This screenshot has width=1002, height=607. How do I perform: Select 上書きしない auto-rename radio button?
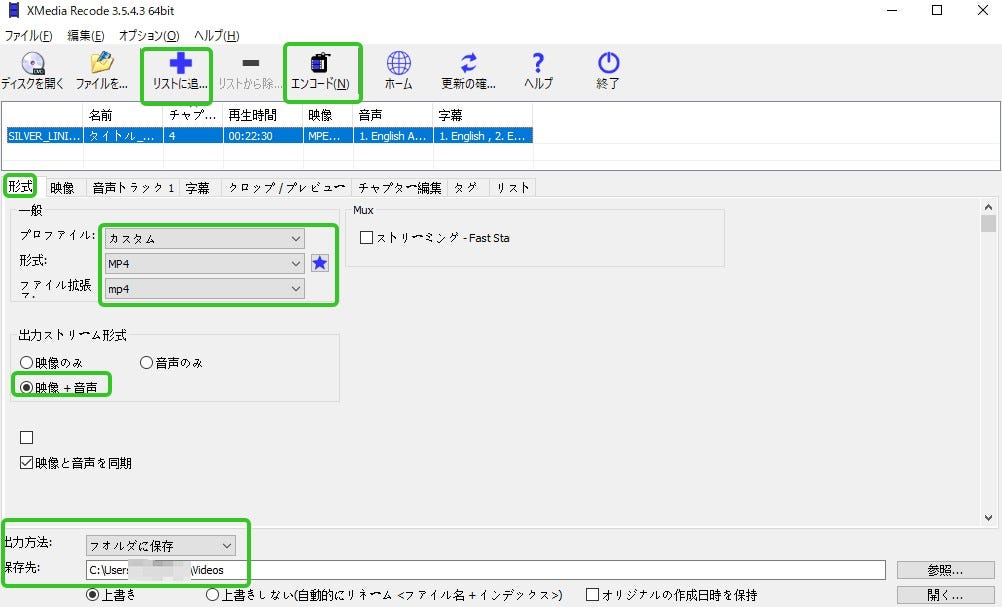[x=212, y=595]
